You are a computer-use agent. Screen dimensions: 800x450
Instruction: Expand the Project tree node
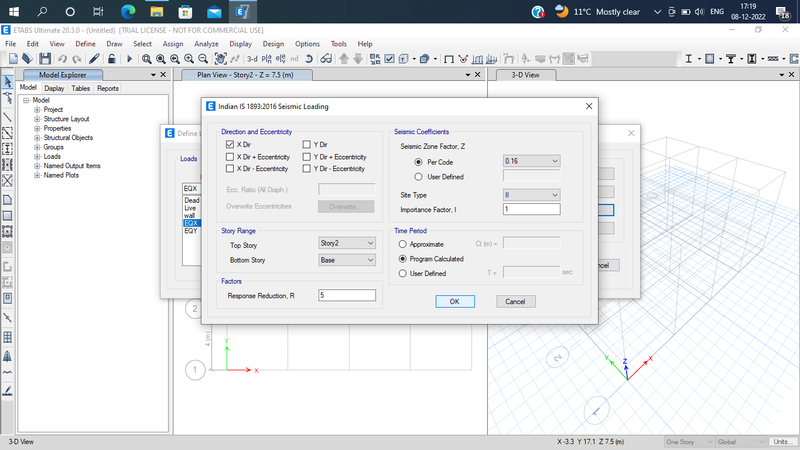pos(37,110)
